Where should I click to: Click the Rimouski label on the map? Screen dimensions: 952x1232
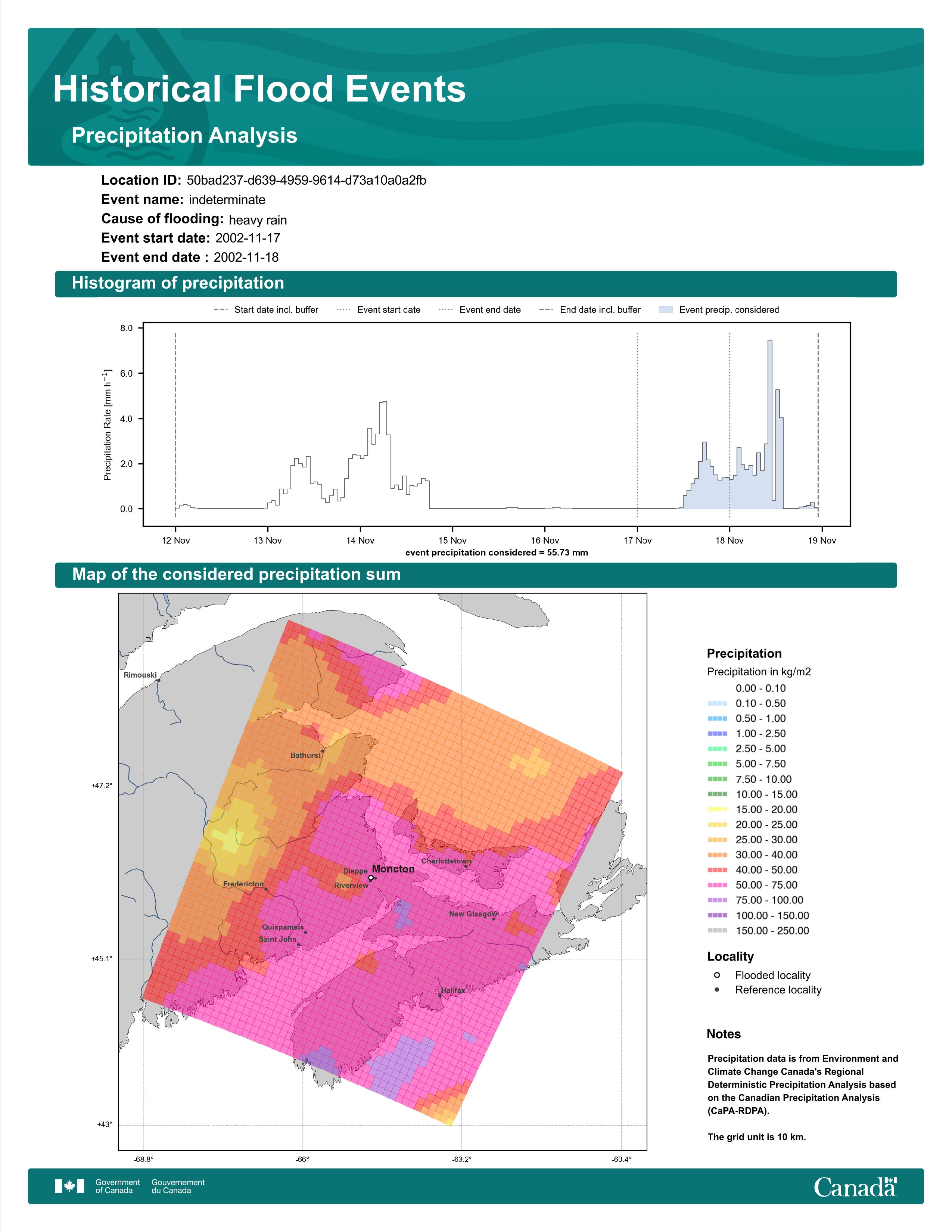point(140,675)
